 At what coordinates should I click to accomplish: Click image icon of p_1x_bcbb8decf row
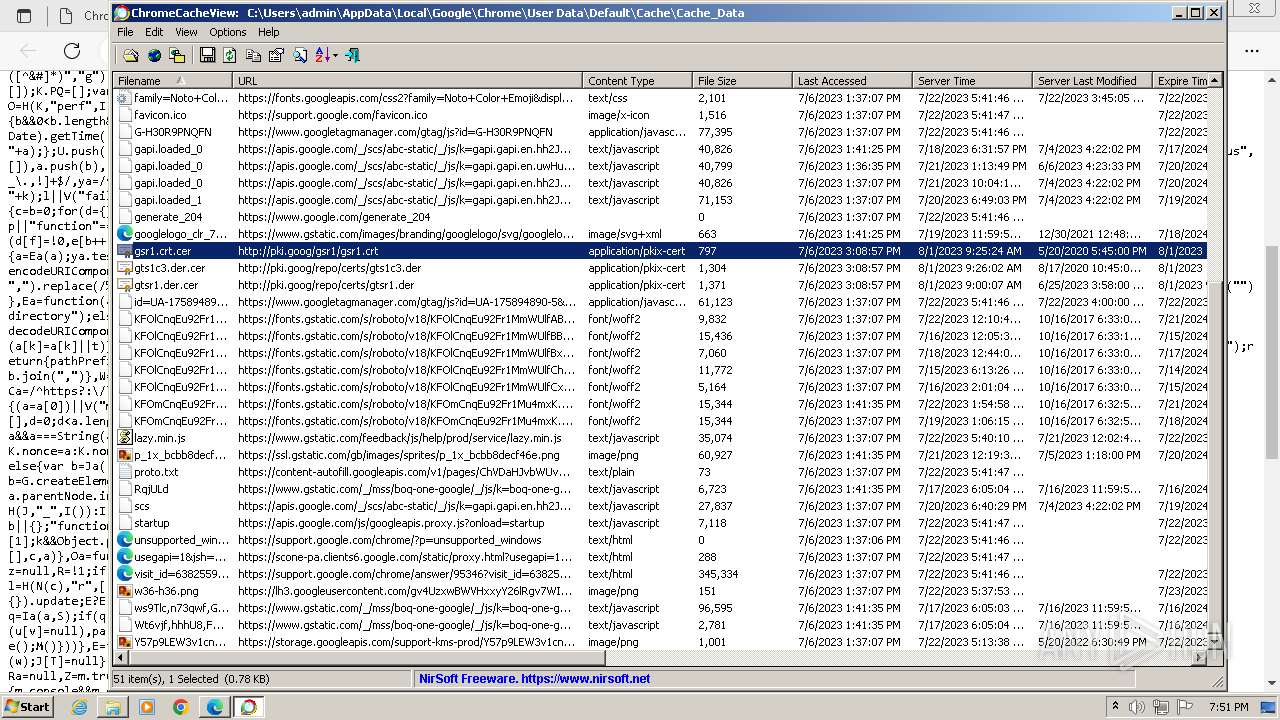(x=124, y=455)
